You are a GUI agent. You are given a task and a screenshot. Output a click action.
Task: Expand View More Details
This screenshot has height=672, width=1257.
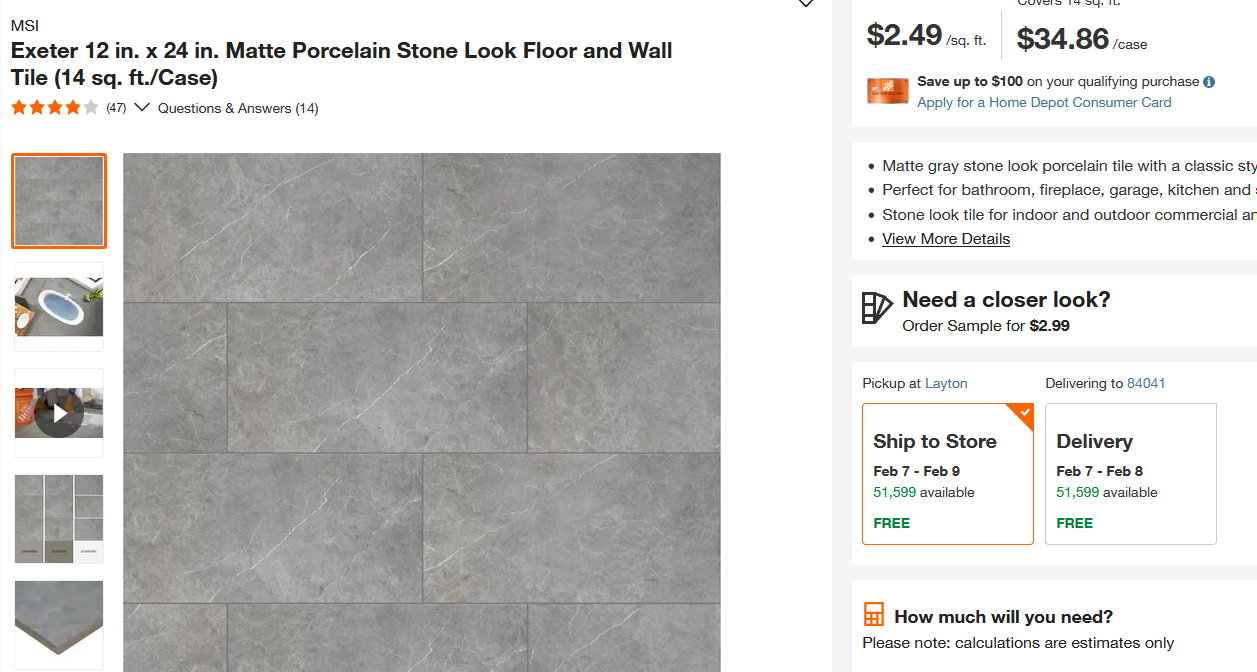945,238
